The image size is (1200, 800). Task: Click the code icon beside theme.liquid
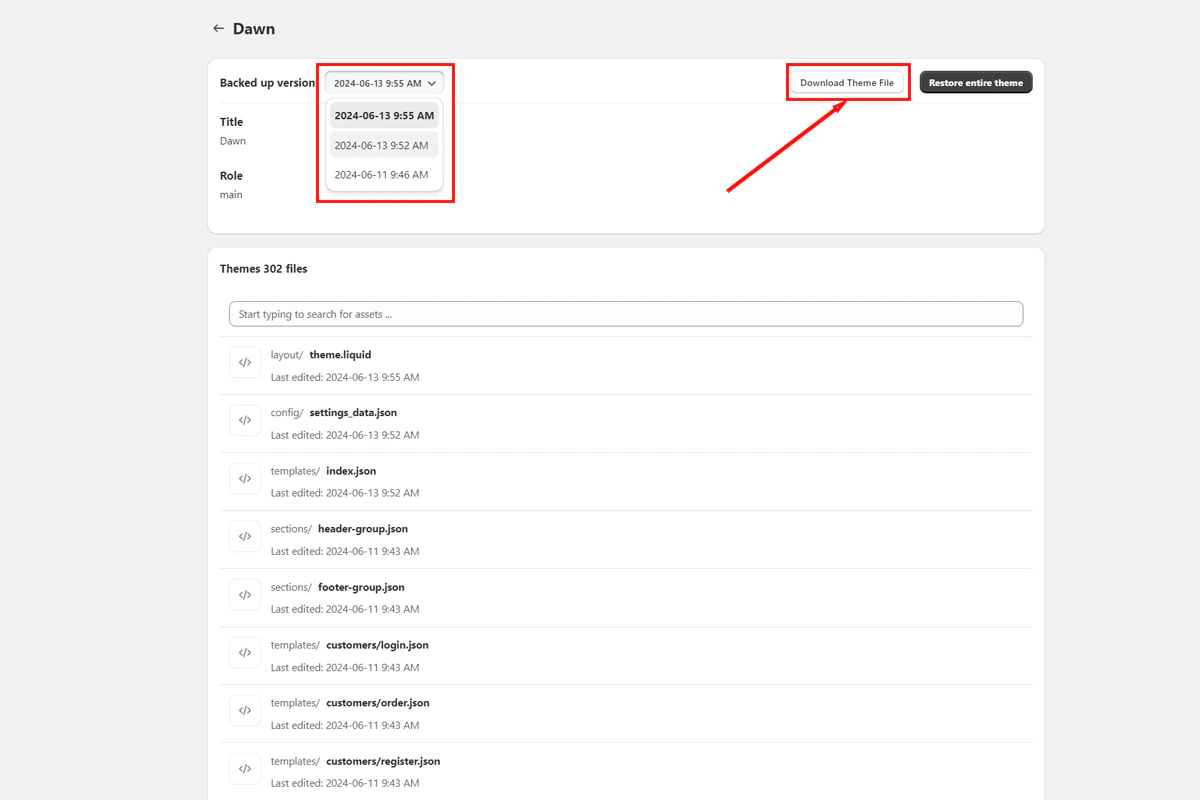coord(244,362)
